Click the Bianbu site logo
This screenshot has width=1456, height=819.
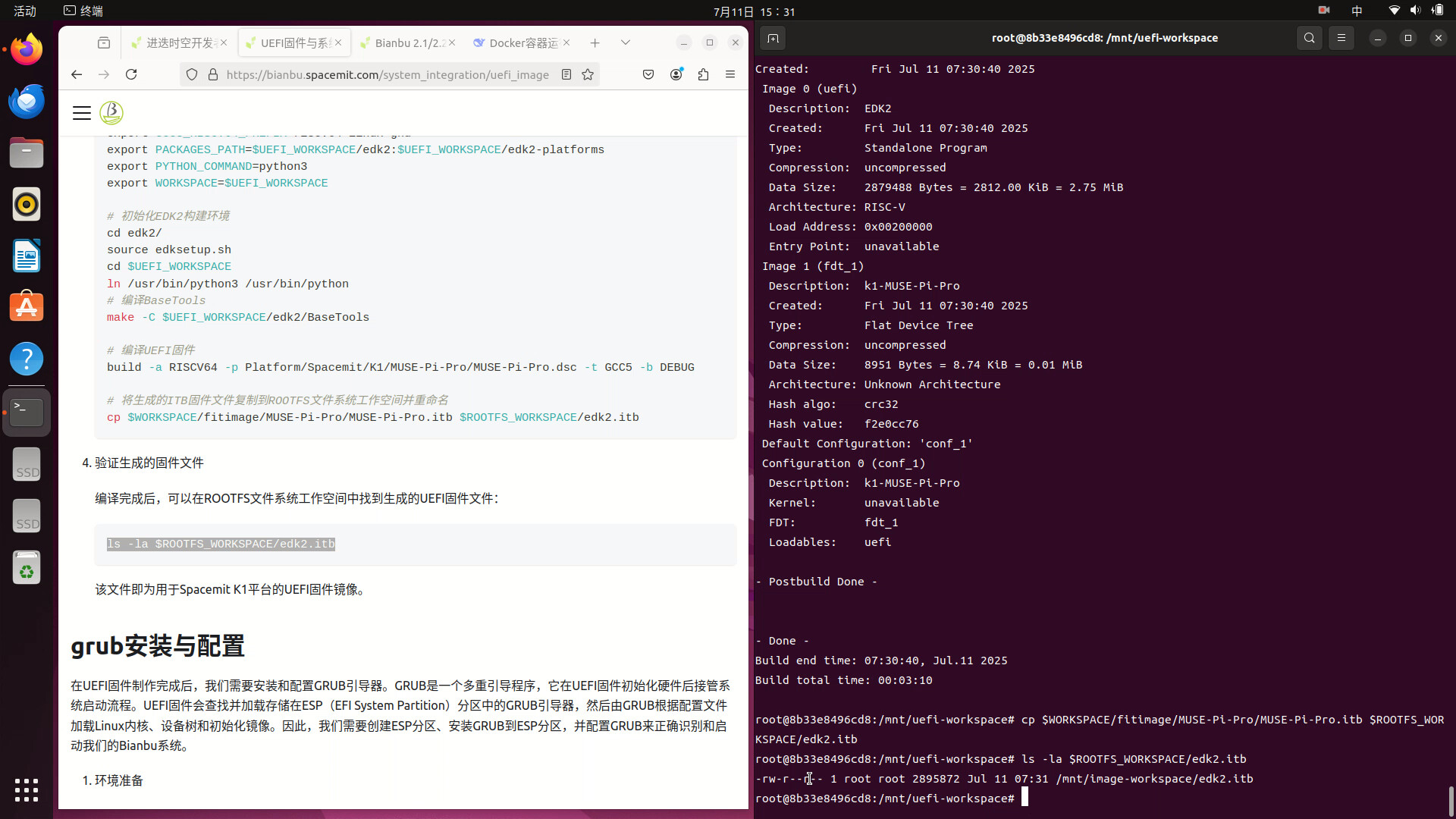pyautogui.click(x=111, y=113)
